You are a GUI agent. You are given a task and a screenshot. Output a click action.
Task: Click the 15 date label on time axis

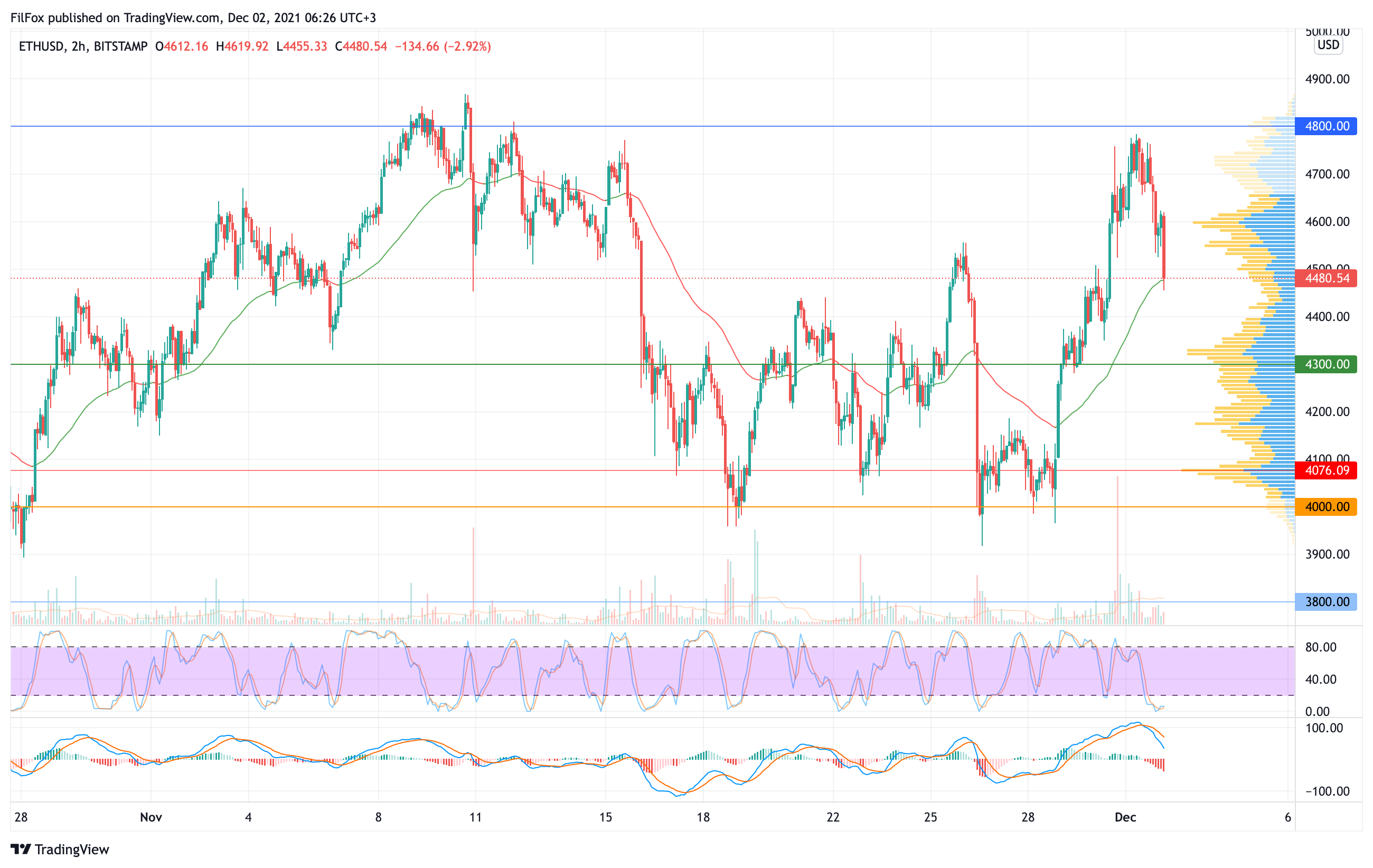[x=606, y=817]
